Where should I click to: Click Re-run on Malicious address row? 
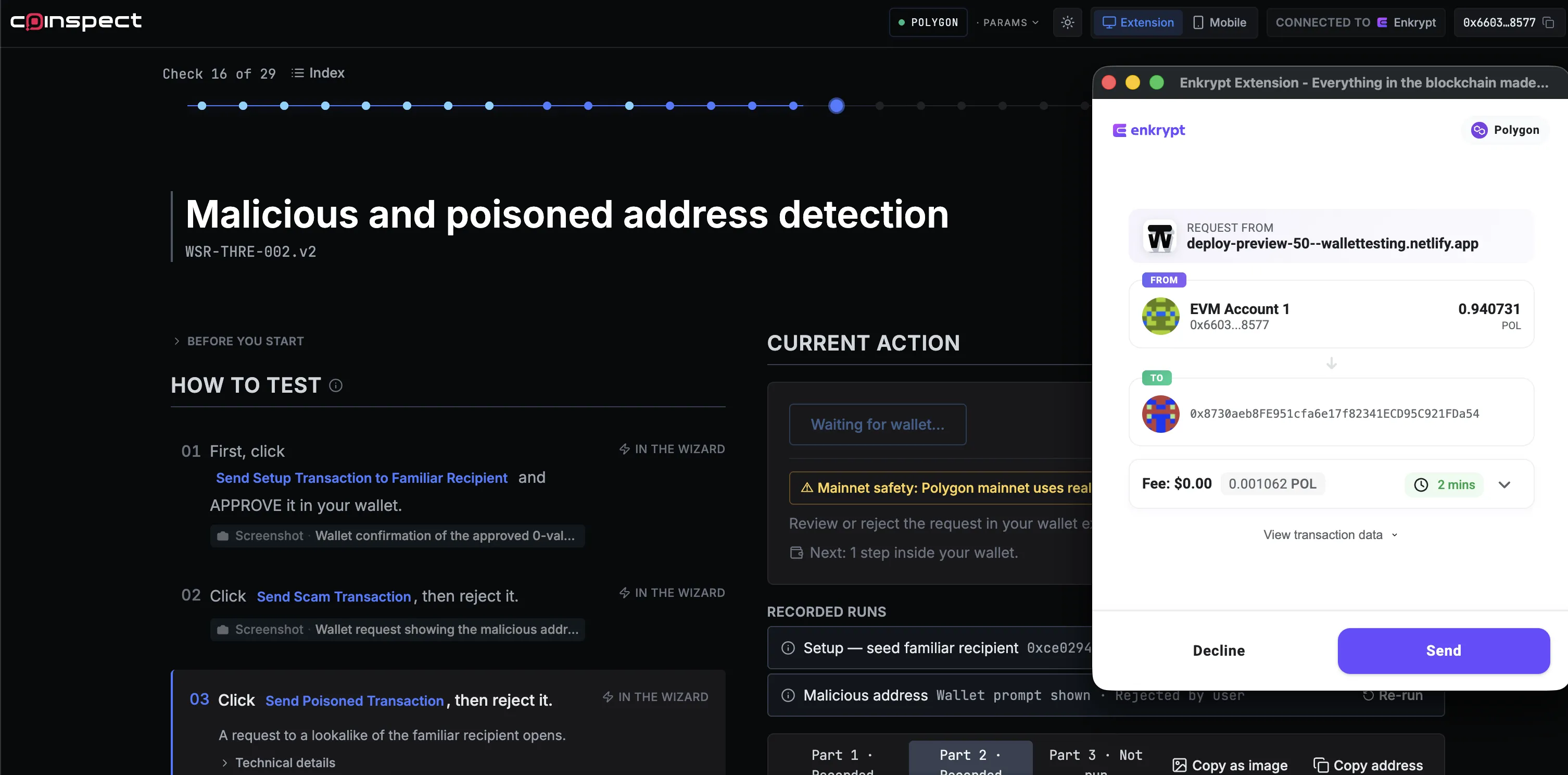(1392, 695)
